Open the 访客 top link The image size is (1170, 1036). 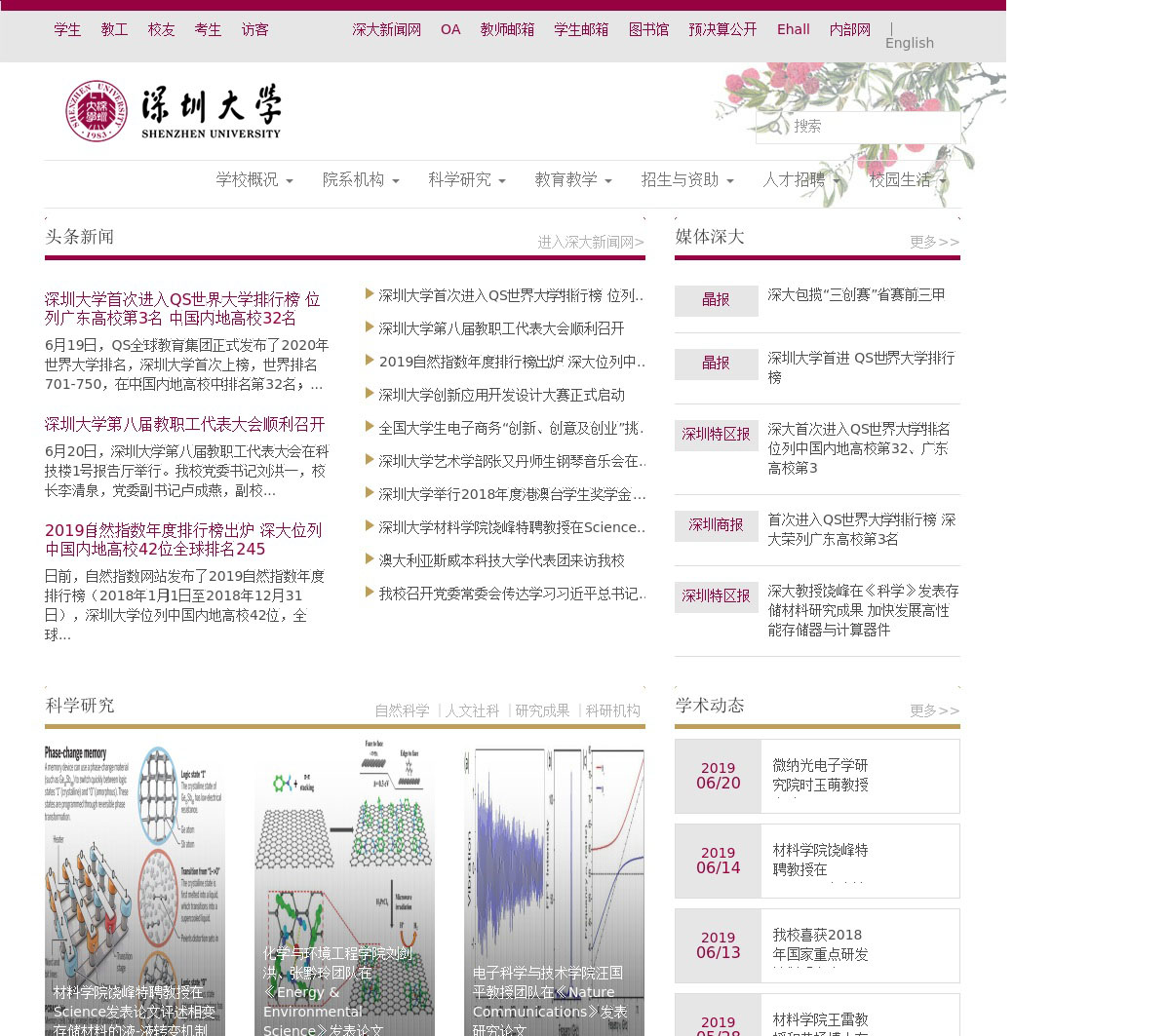click(254, 30)
